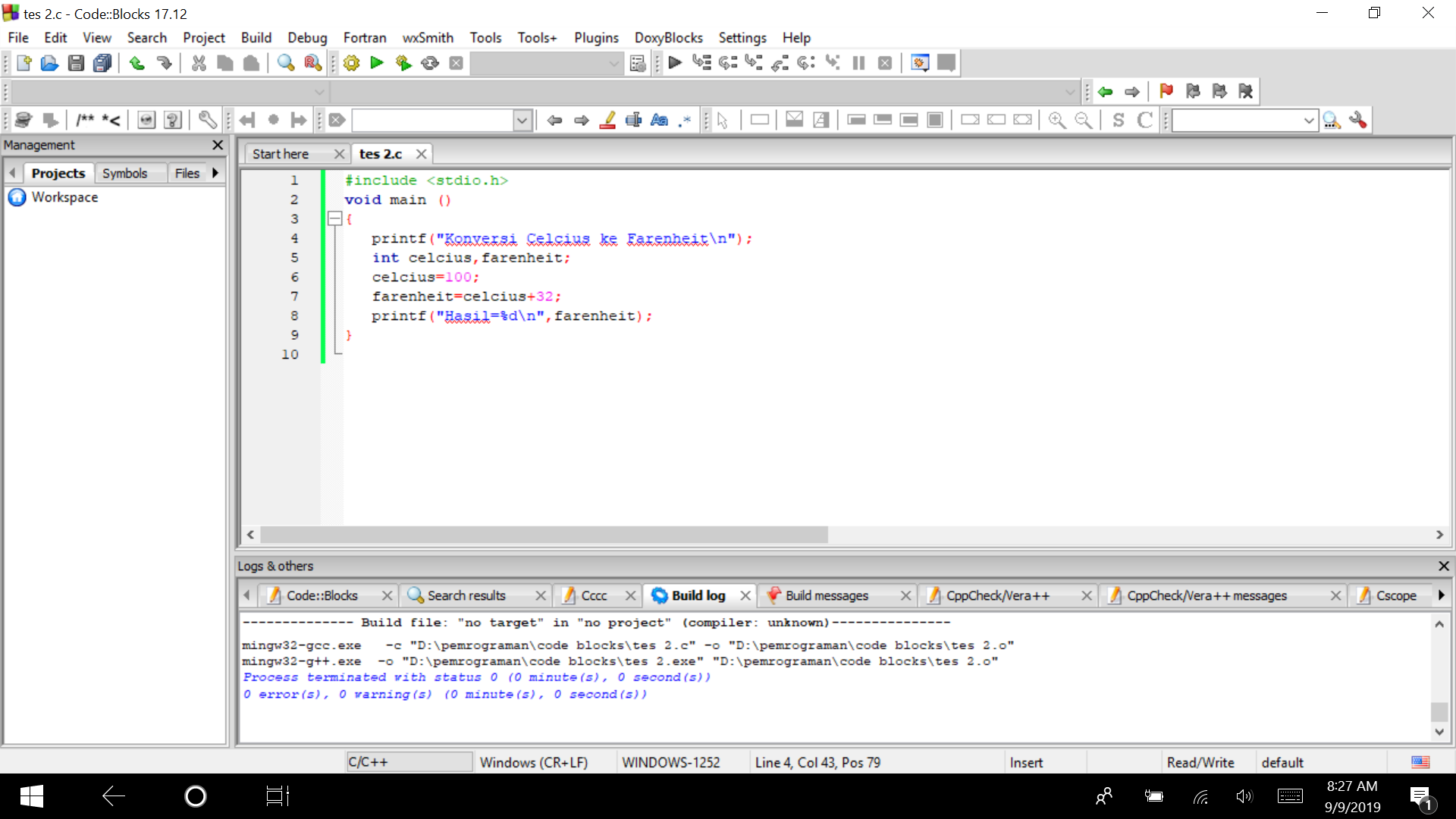Switch to the Start here tab
This screenshot has width=1456, height=819.
281,154
